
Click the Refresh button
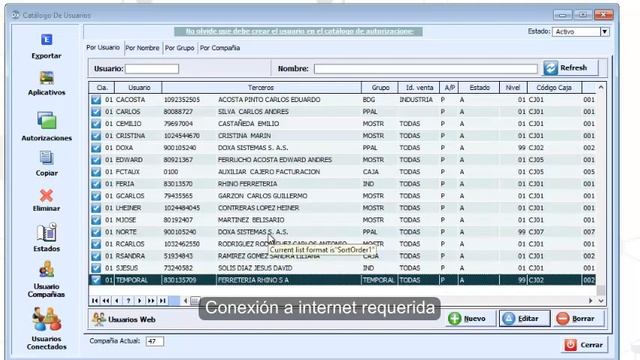tap(571, 68)
